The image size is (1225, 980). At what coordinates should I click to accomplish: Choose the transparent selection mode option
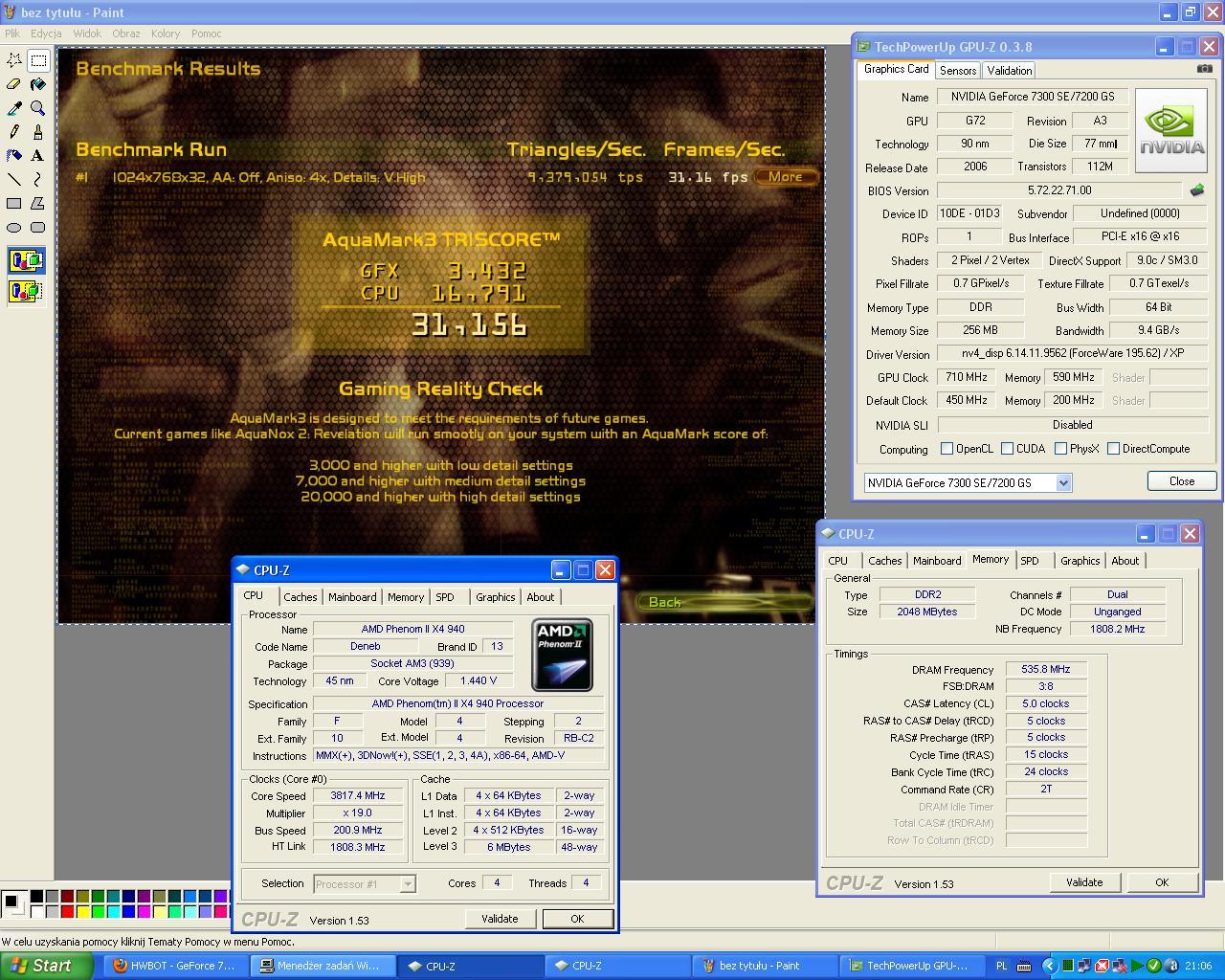point(26,291)
